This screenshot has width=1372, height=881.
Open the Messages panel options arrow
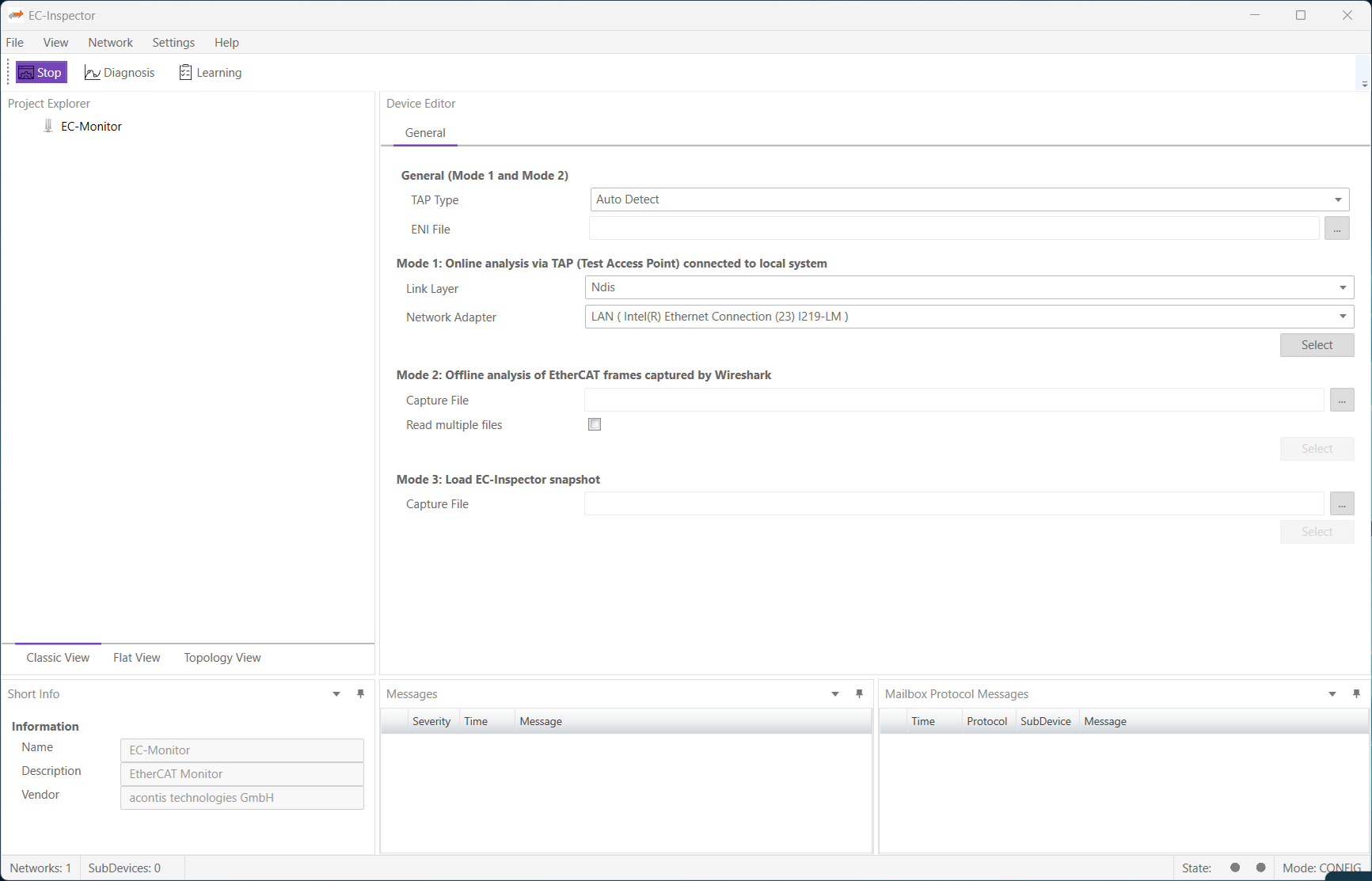[835, 694]
